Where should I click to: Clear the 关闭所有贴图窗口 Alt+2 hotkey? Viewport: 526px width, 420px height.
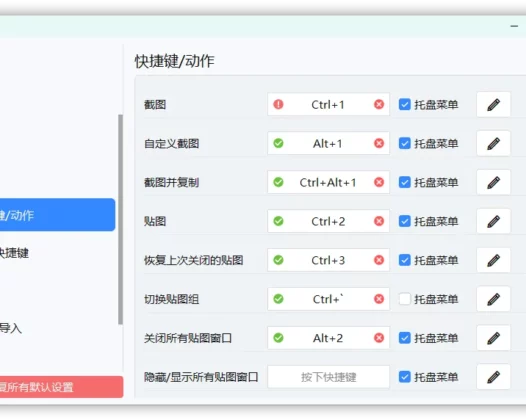(379, 338)
